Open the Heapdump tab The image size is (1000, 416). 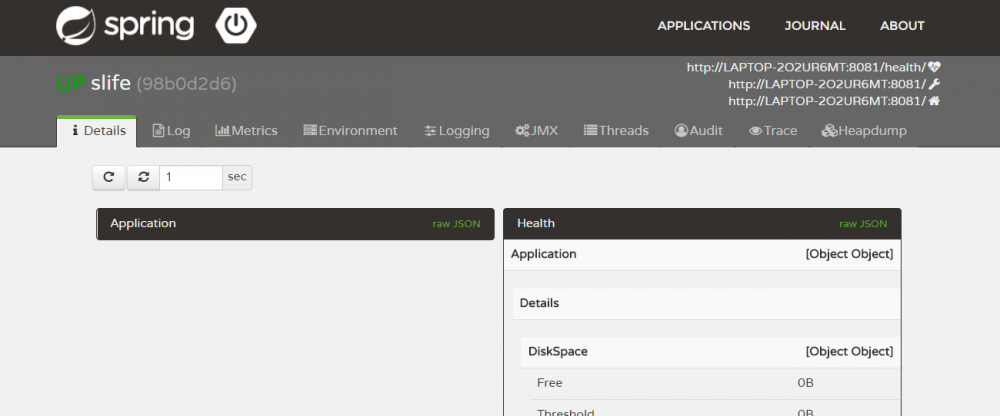pos(864,131)
